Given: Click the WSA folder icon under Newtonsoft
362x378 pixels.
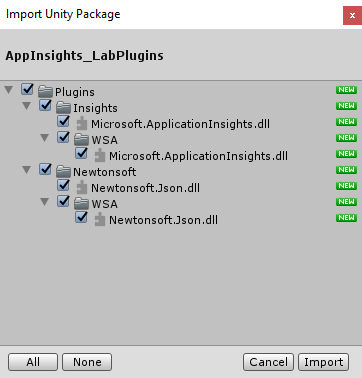Looking at the screenshot, I should pos(81,203).
